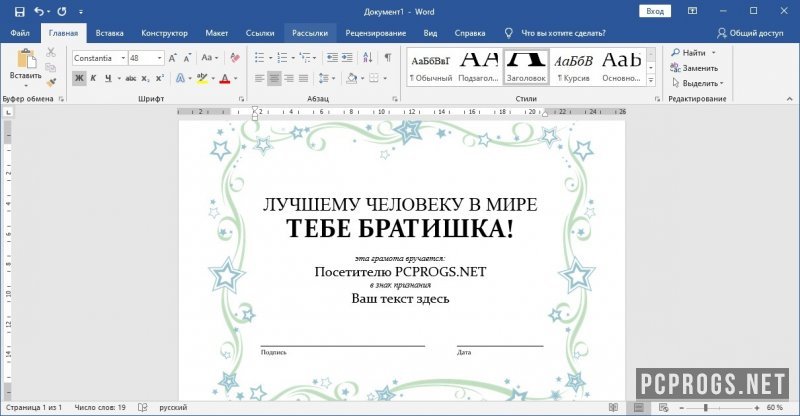Align text to the right
Viewport: 800px width, 416px height.
[289, 78]
